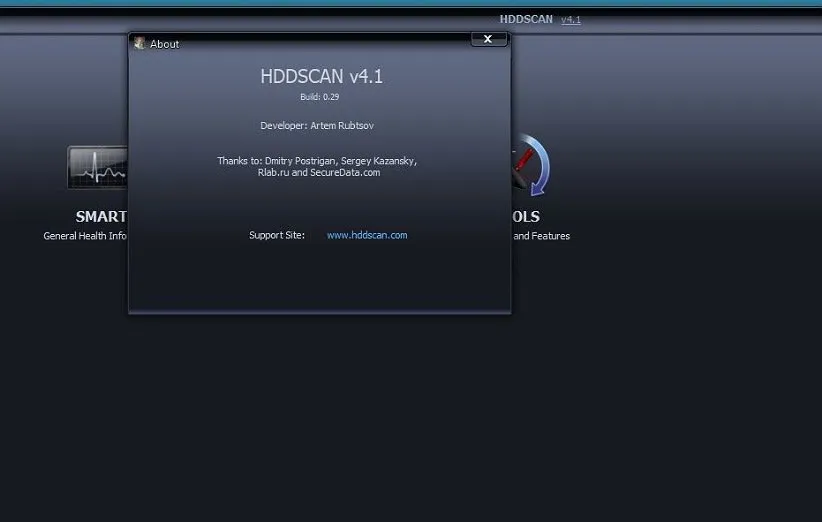Viewport: 822px width, 522px height.
Task: Click the Build: 0.29 text
Action: 320,97
